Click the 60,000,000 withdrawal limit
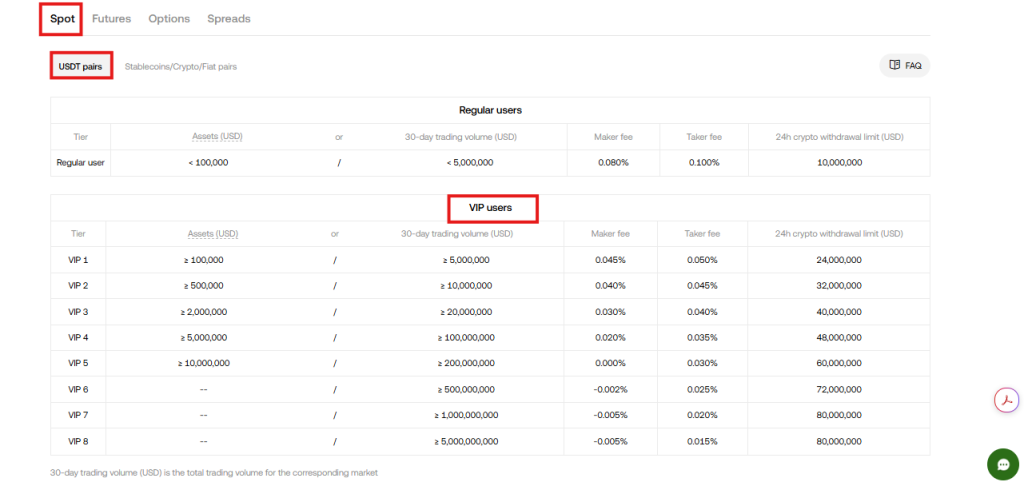The image size is (1024, 482). tap(839, 363)
